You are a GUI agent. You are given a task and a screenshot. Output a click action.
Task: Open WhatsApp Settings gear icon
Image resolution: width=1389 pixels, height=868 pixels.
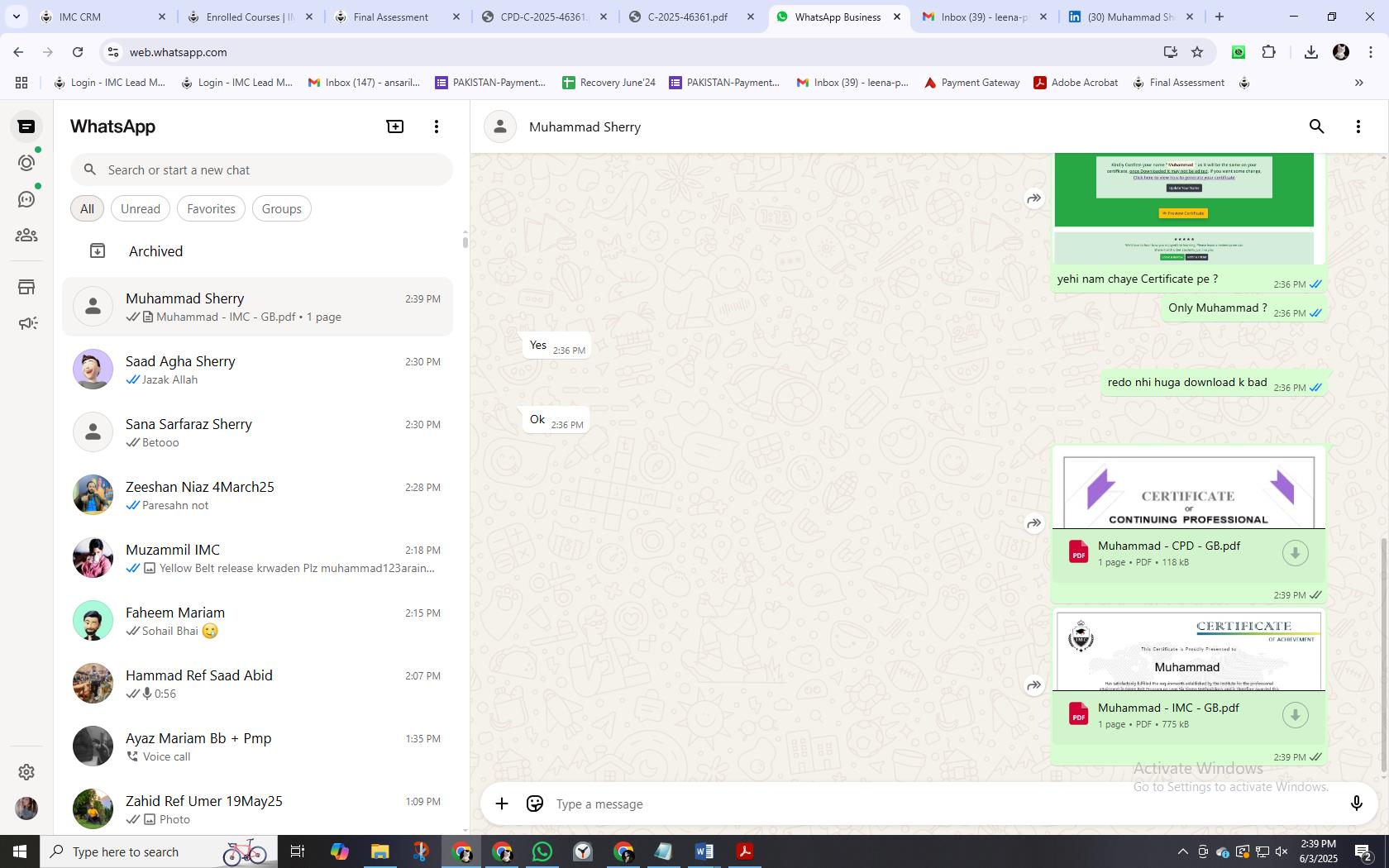click(26, 771)
